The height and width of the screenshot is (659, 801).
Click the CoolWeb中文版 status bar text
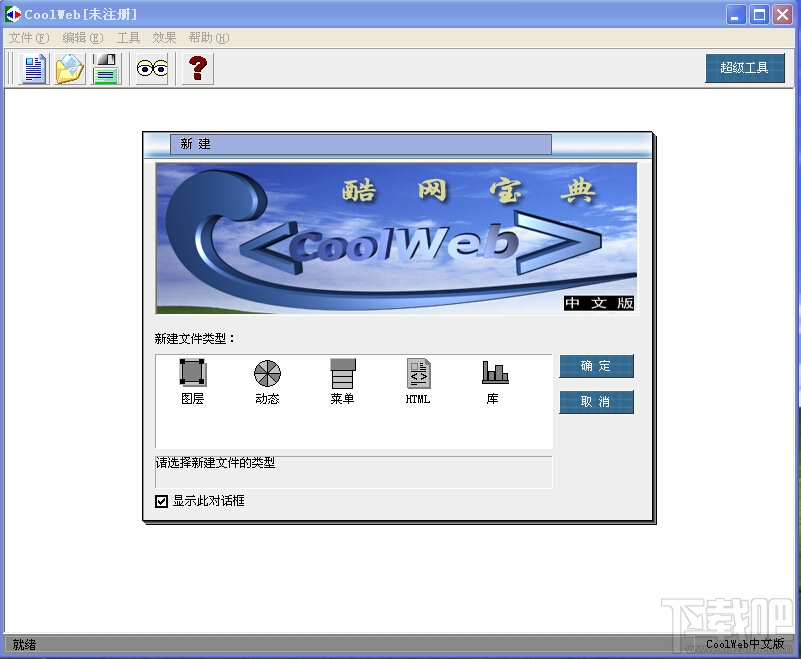(745, 644)
